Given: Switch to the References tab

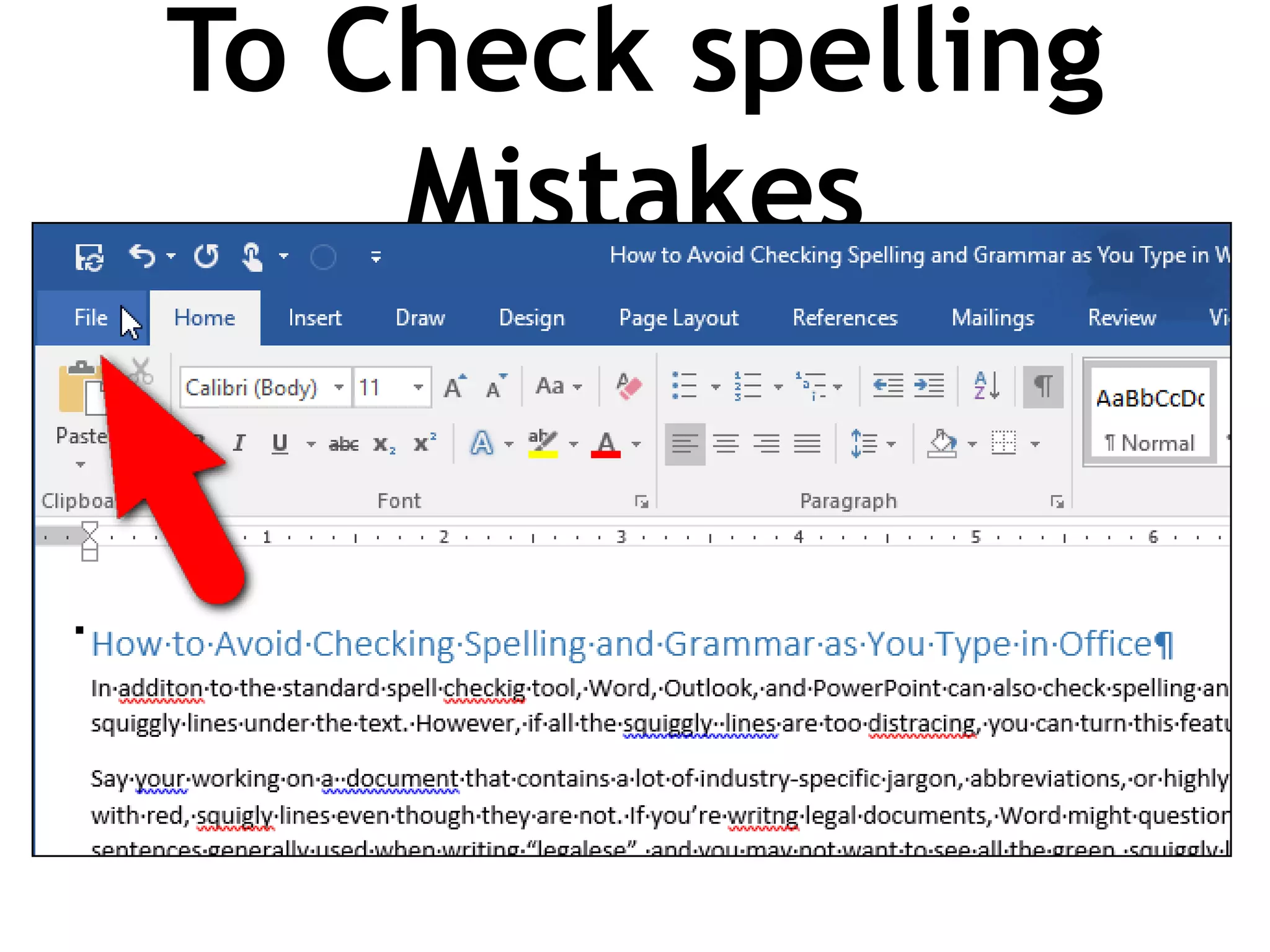Looking at the screenshot, I should pos(845,317).
